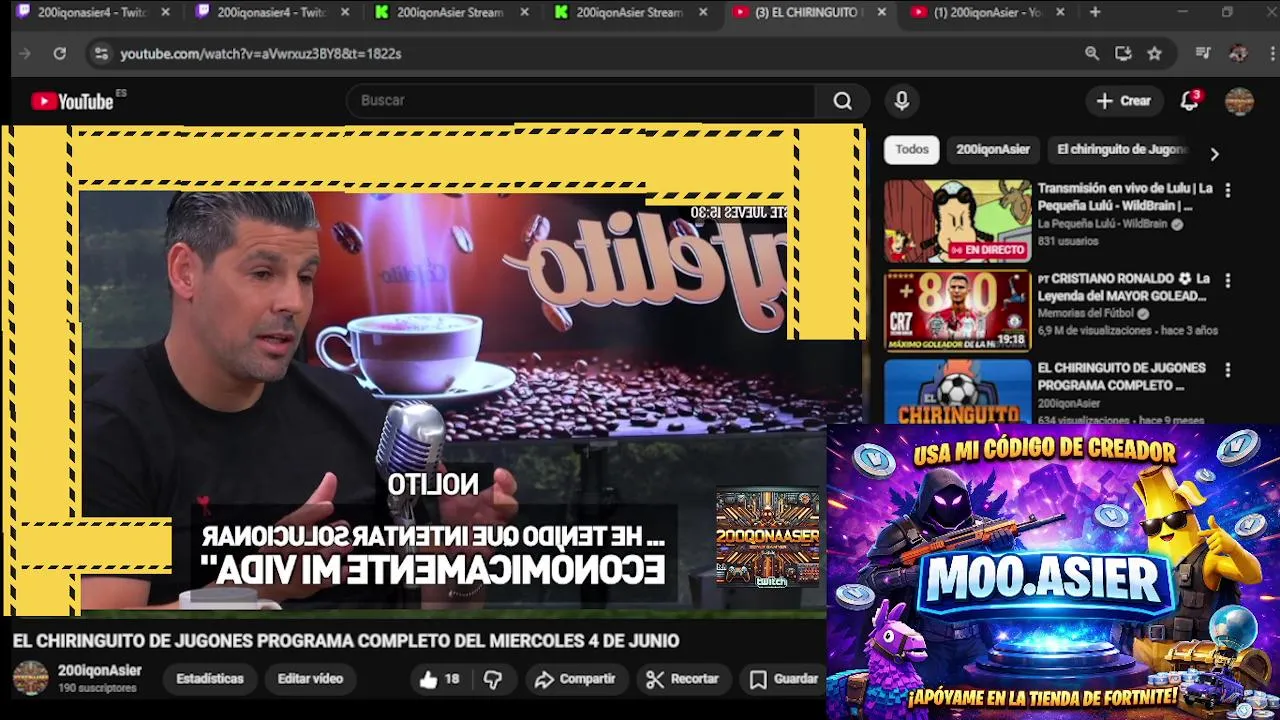Show more filter chips with right chevron
Image resolution: width=1280 pixels, height=720 pixels.
(x=1214, y=154)
